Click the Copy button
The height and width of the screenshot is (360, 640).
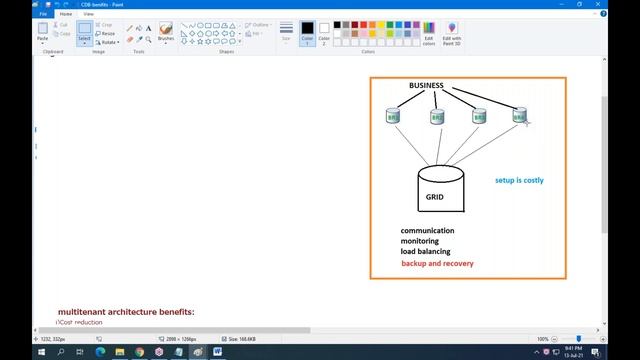pyautogui.click(x=62, y=34)
